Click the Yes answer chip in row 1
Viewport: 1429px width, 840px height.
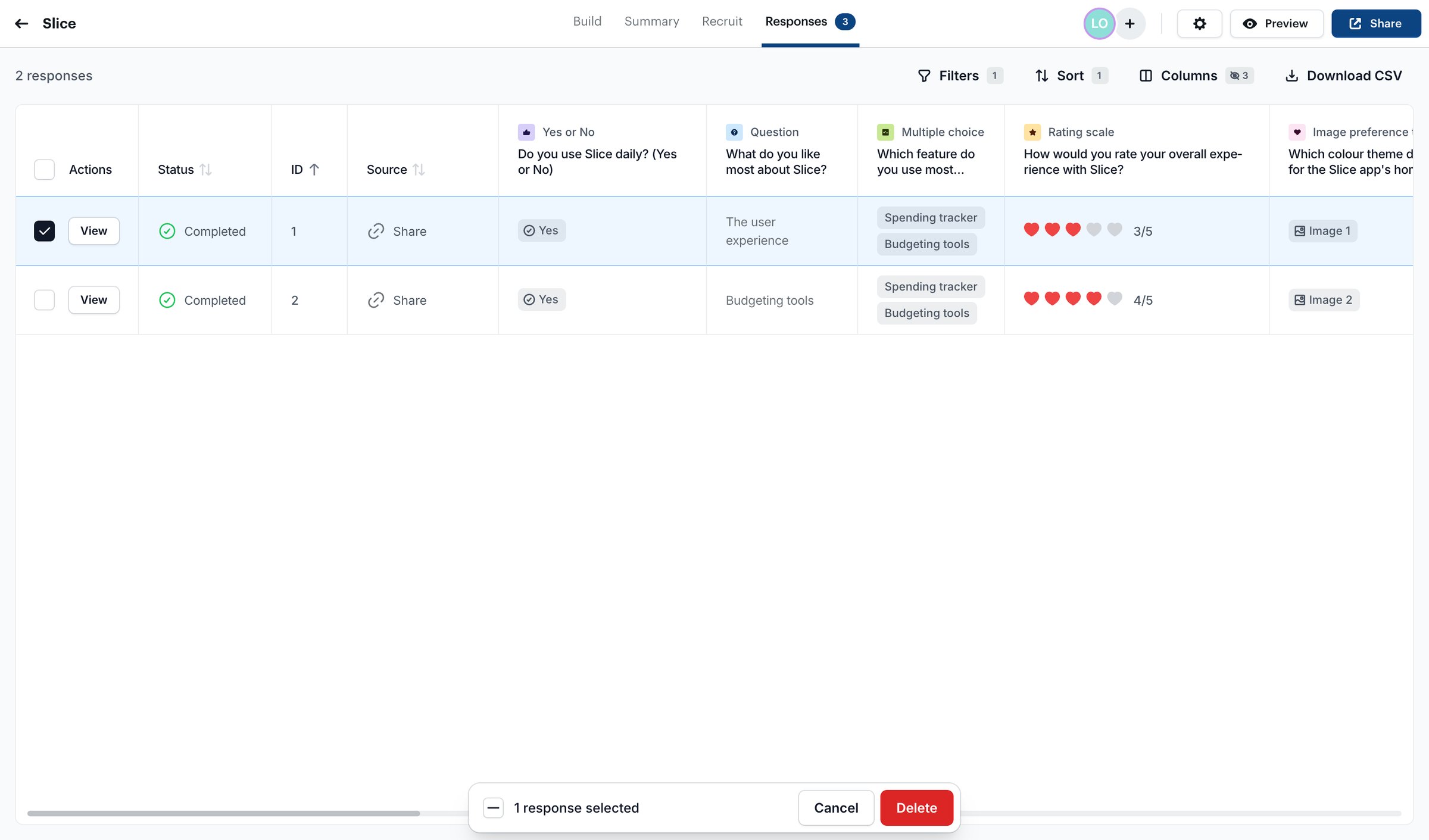coord(541,230)
